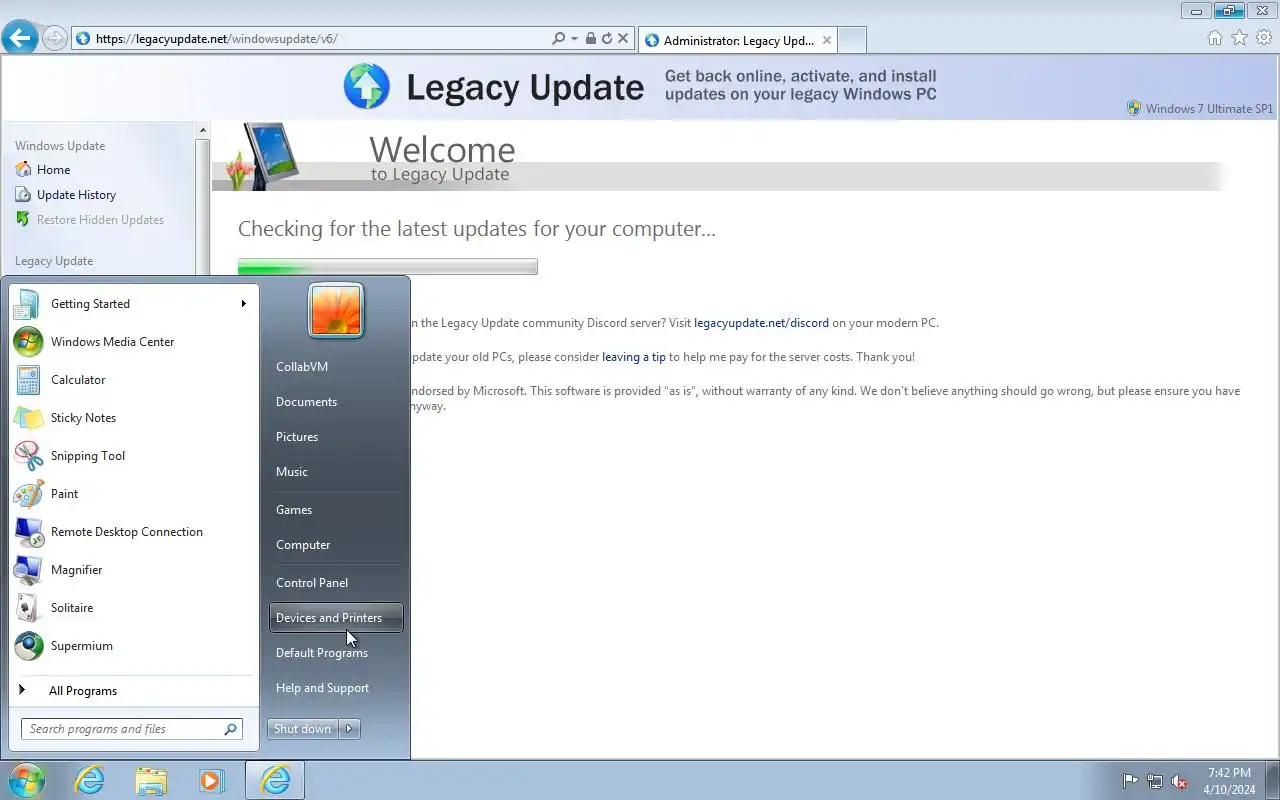Go back with the browser Back button
Image resolution: width=1280 pixels, height=800 pixels.
pyautogui.click(x=19, y=38)
